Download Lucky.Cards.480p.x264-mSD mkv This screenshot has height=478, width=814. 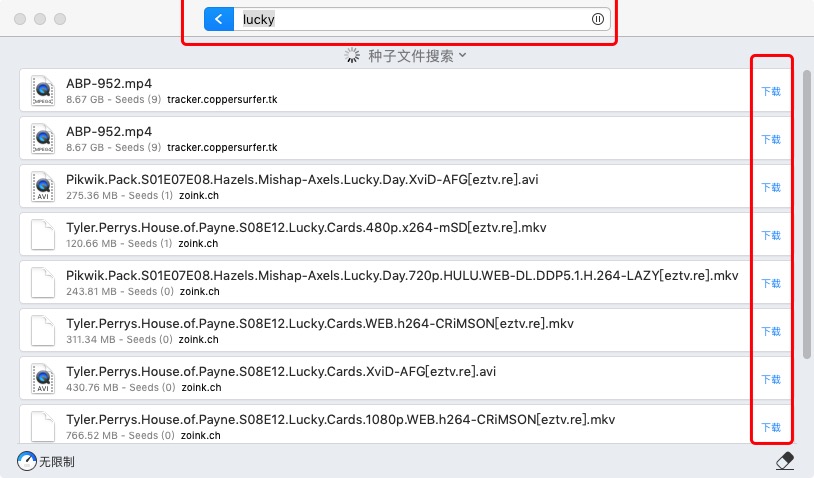[771, 235]
